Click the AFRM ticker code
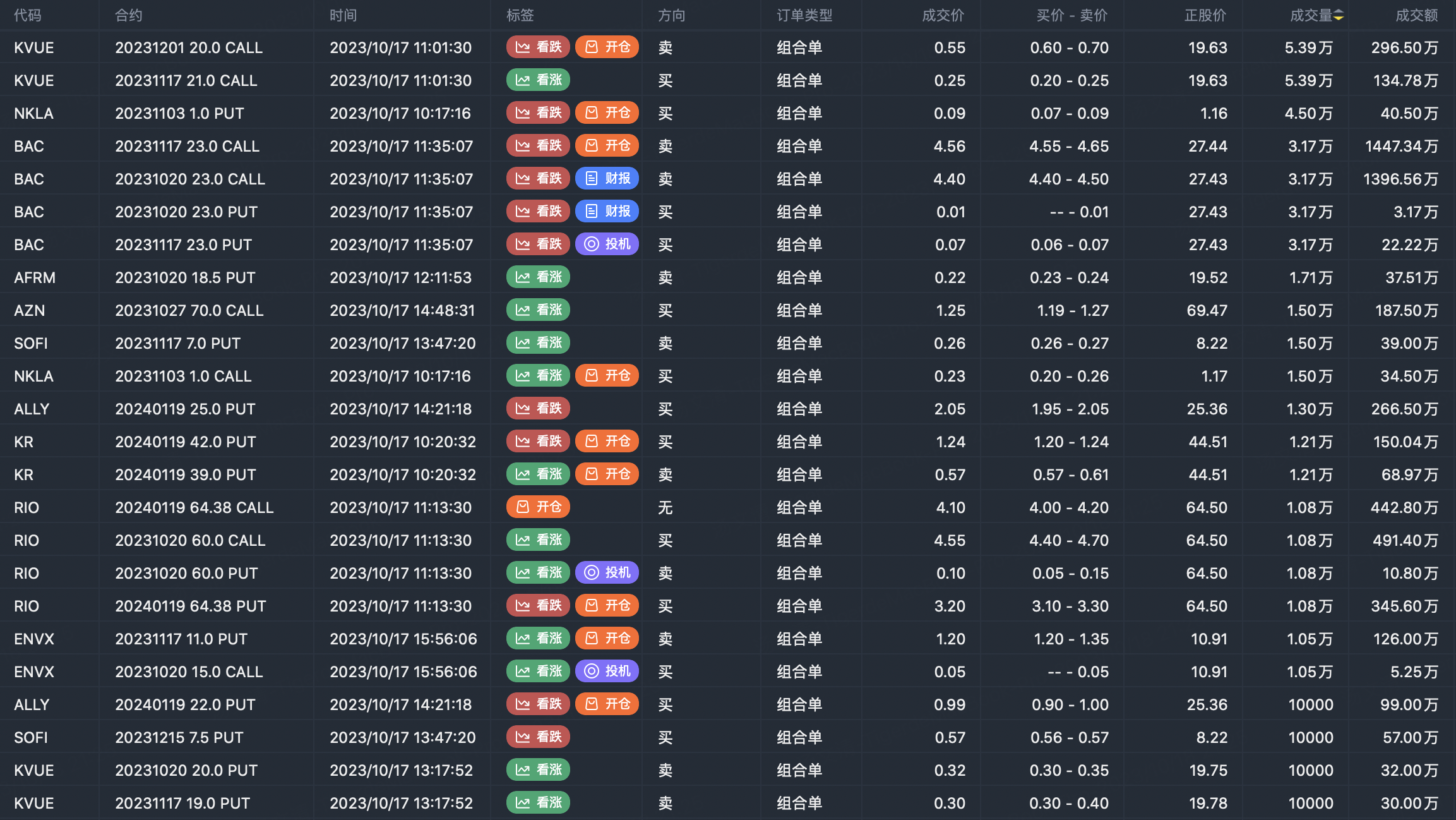The width and height of the screenshot is (1456, 820). point(35,277)
